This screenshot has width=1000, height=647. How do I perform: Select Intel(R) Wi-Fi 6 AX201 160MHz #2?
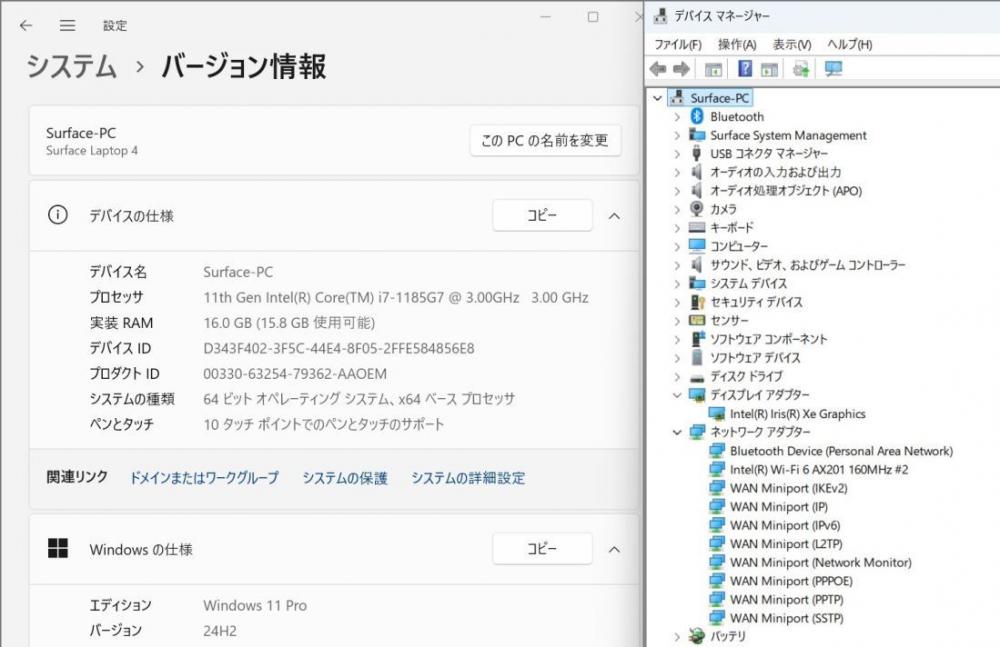[x=819, y=469]
